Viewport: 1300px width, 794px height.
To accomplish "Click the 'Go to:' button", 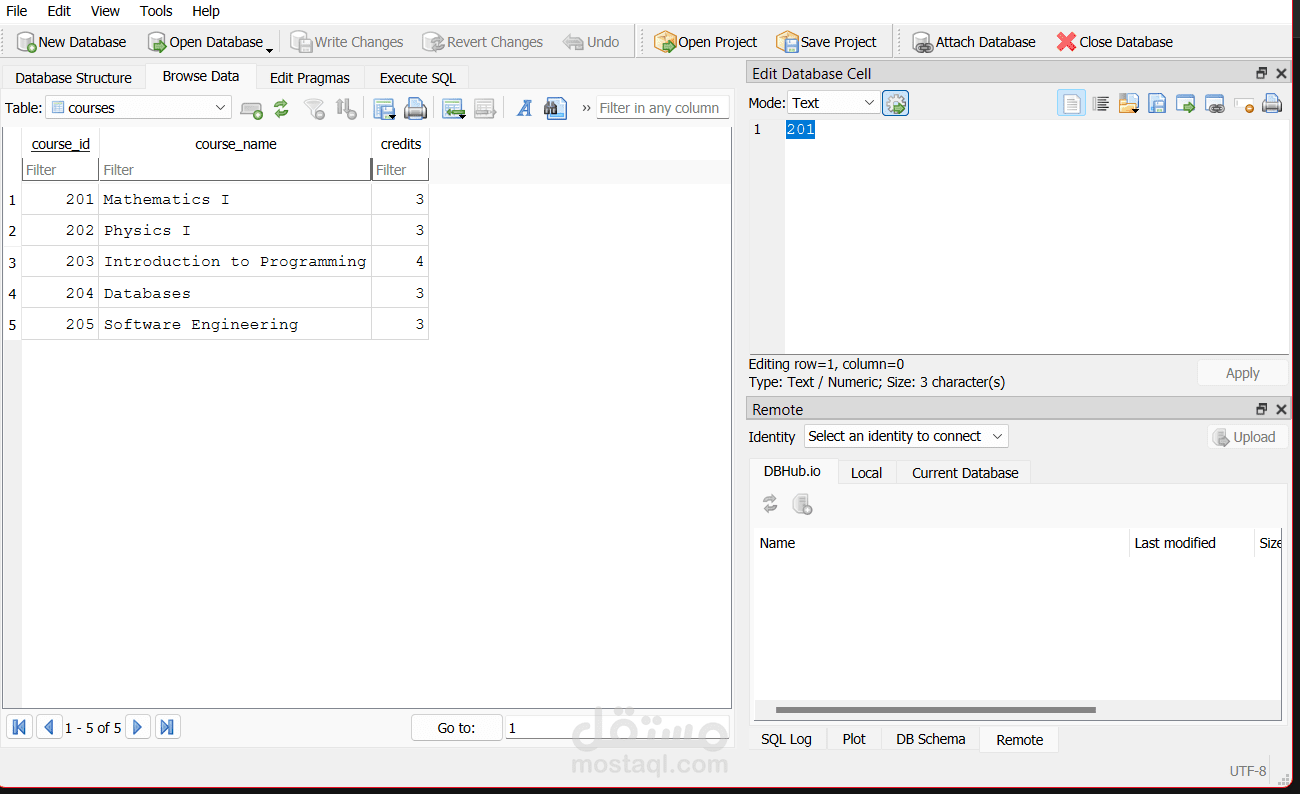I will 456,728.
